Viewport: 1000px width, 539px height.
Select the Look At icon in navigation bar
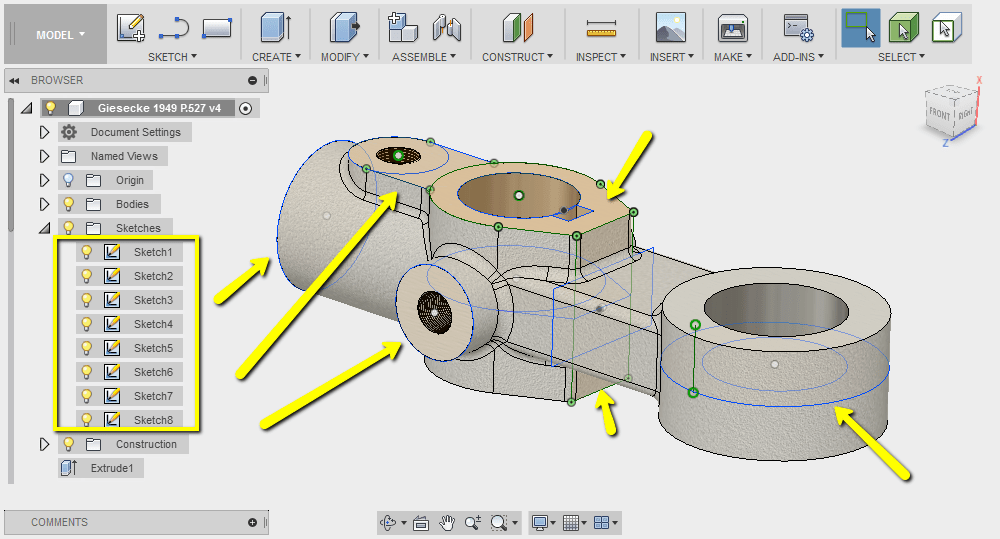[x=421, y=523]
